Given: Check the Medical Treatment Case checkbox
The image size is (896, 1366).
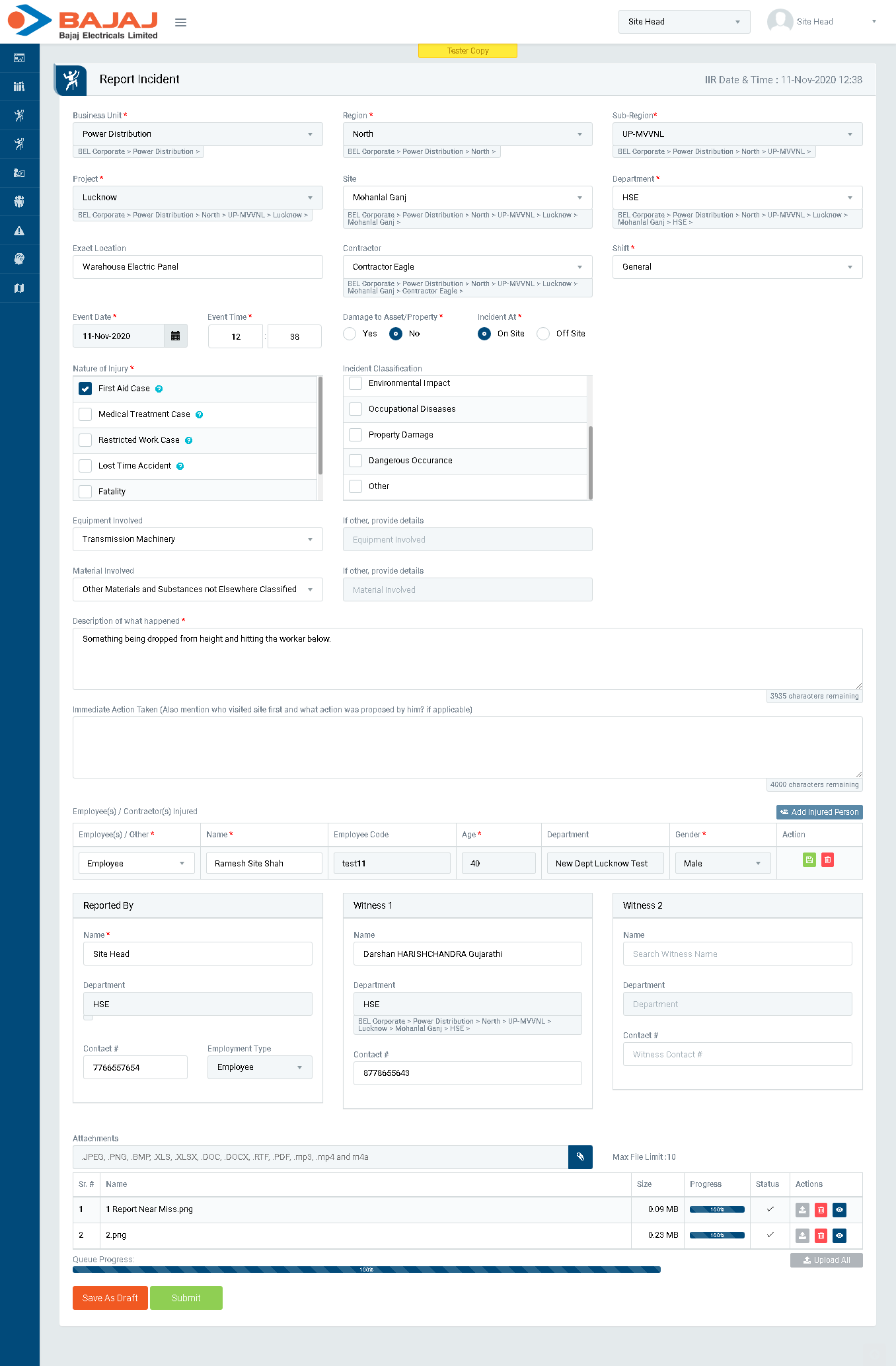Looking at the screenshot, I should click(x=85, y=414).
